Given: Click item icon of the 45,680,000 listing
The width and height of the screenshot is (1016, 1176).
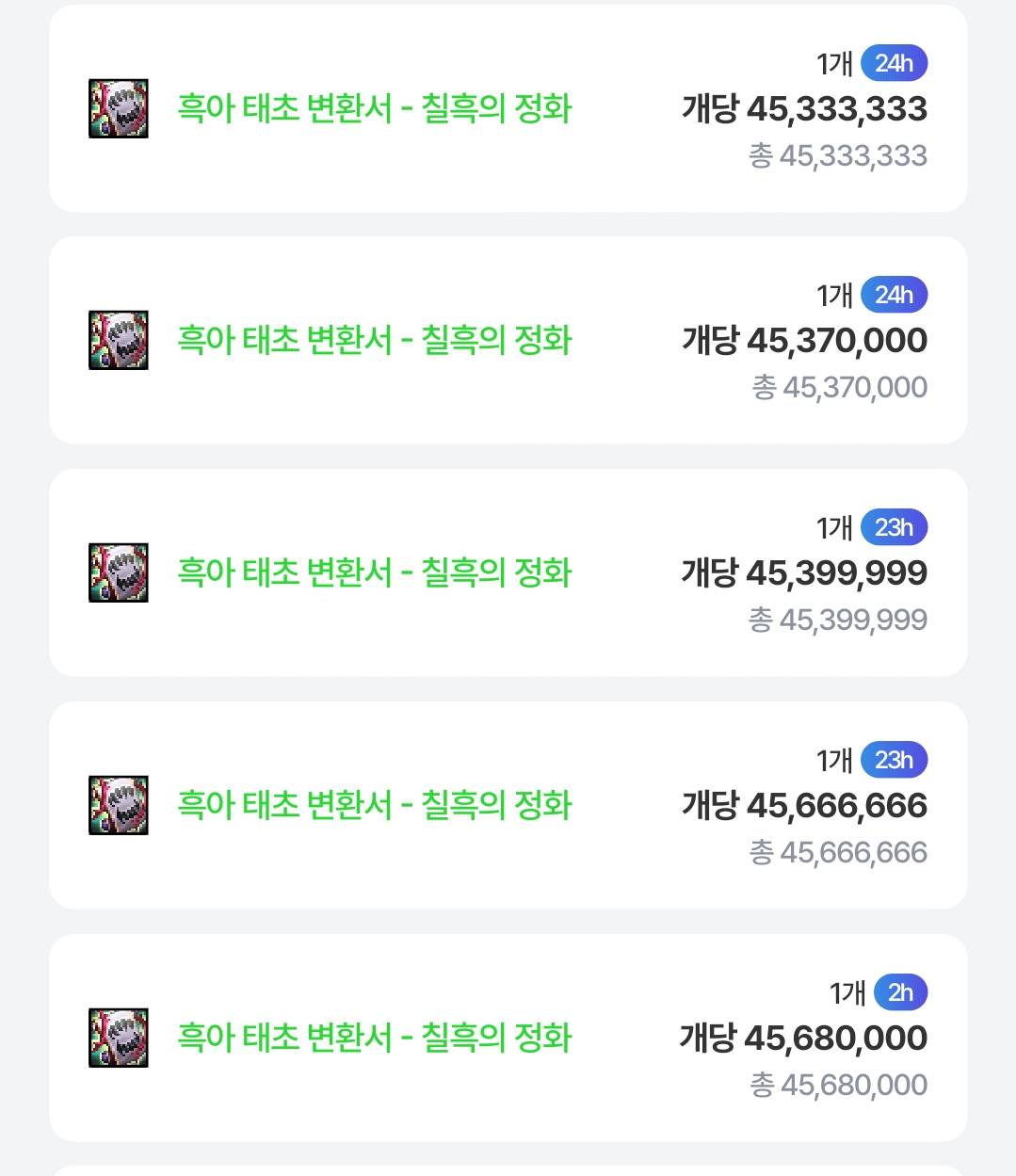Looking at the screenshot, I should coord(119,1038).
